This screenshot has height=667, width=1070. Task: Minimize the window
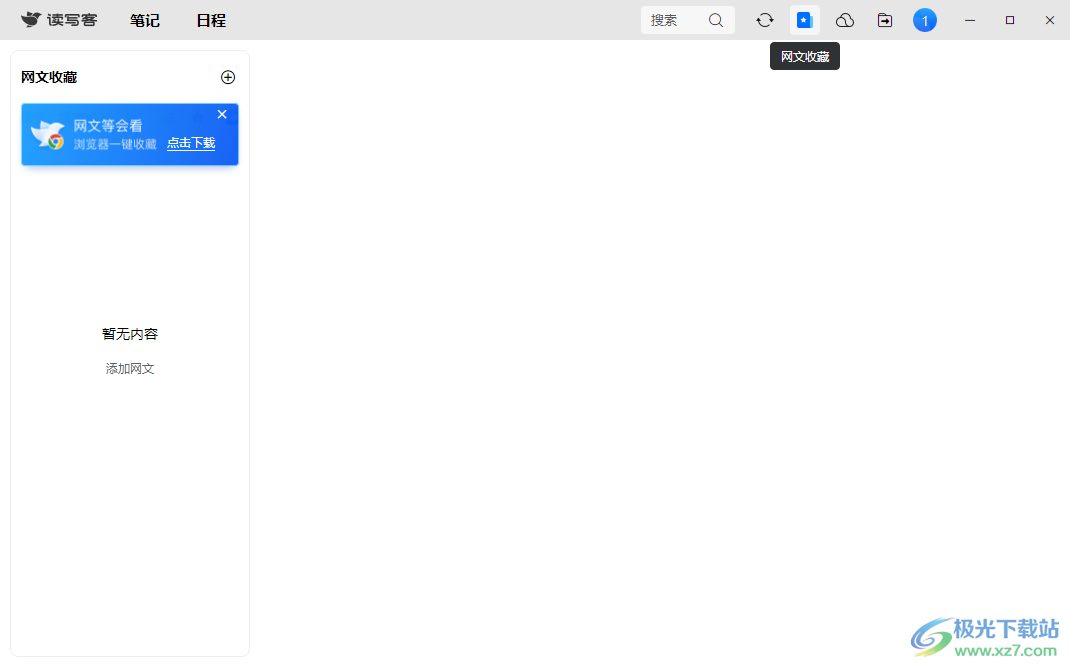(970, 20)
